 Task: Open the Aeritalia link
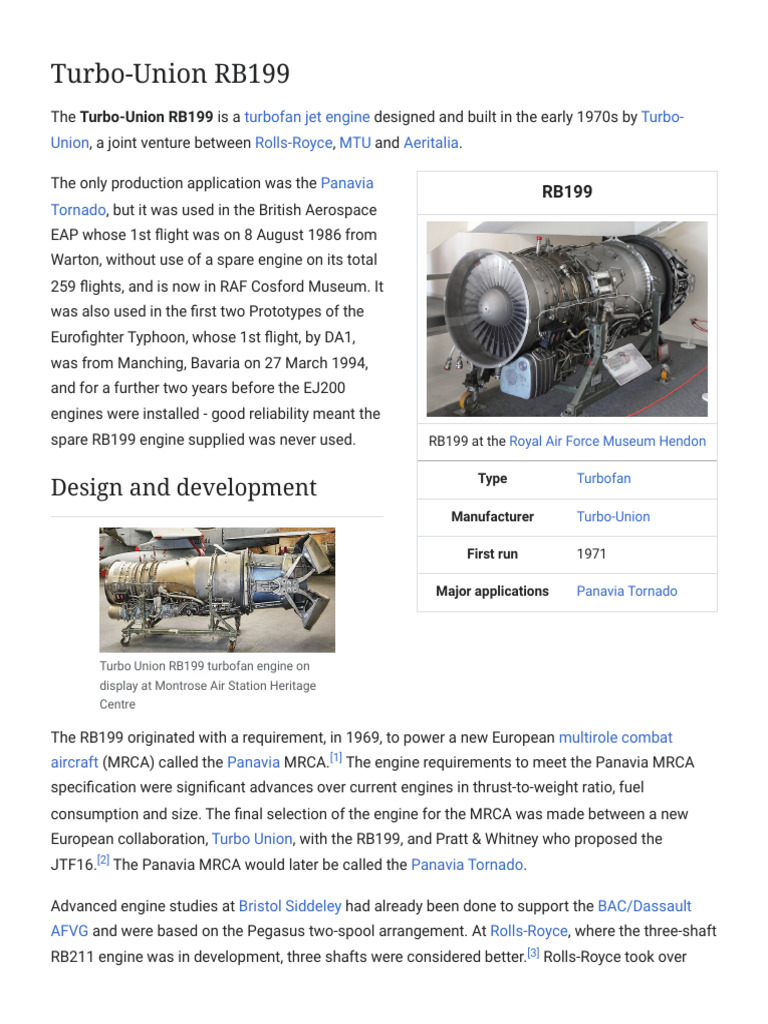[x=431, y=143]
